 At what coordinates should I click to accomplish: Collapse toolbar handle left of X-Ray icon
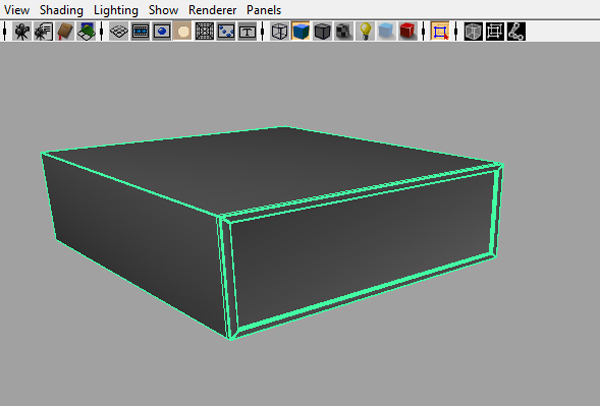click(x=456, y=31)
